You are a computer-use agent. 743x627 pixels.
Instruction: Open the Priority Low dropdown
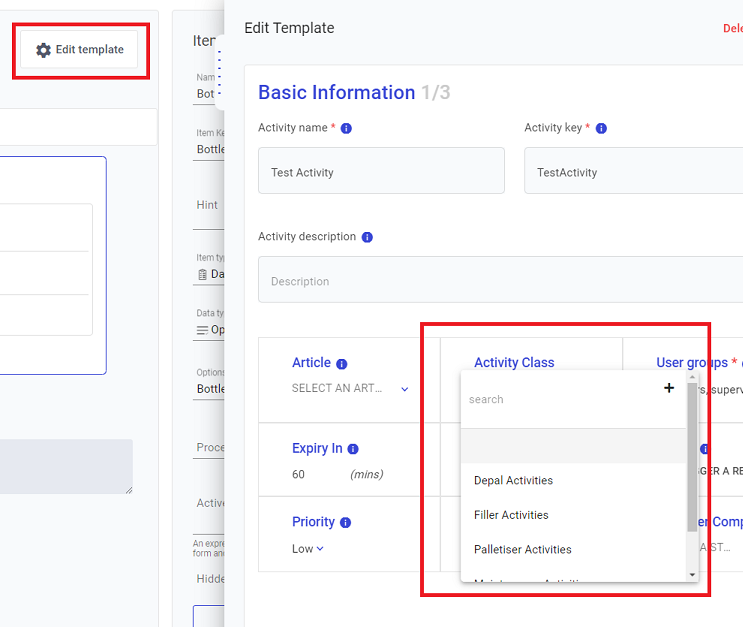[x=307, y=548]
